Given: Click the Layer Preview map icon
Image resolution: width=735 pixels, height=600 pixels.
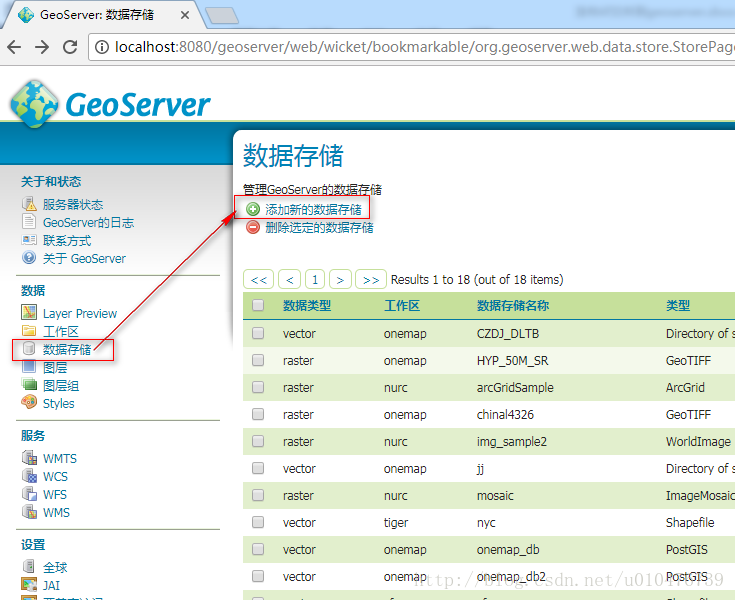Looking at the screenshot, I should click(29, 312).
